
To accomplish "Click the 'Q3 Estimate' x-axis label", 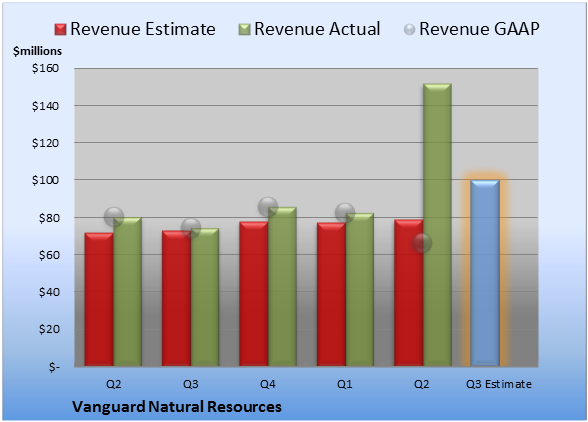I will 499,384.
